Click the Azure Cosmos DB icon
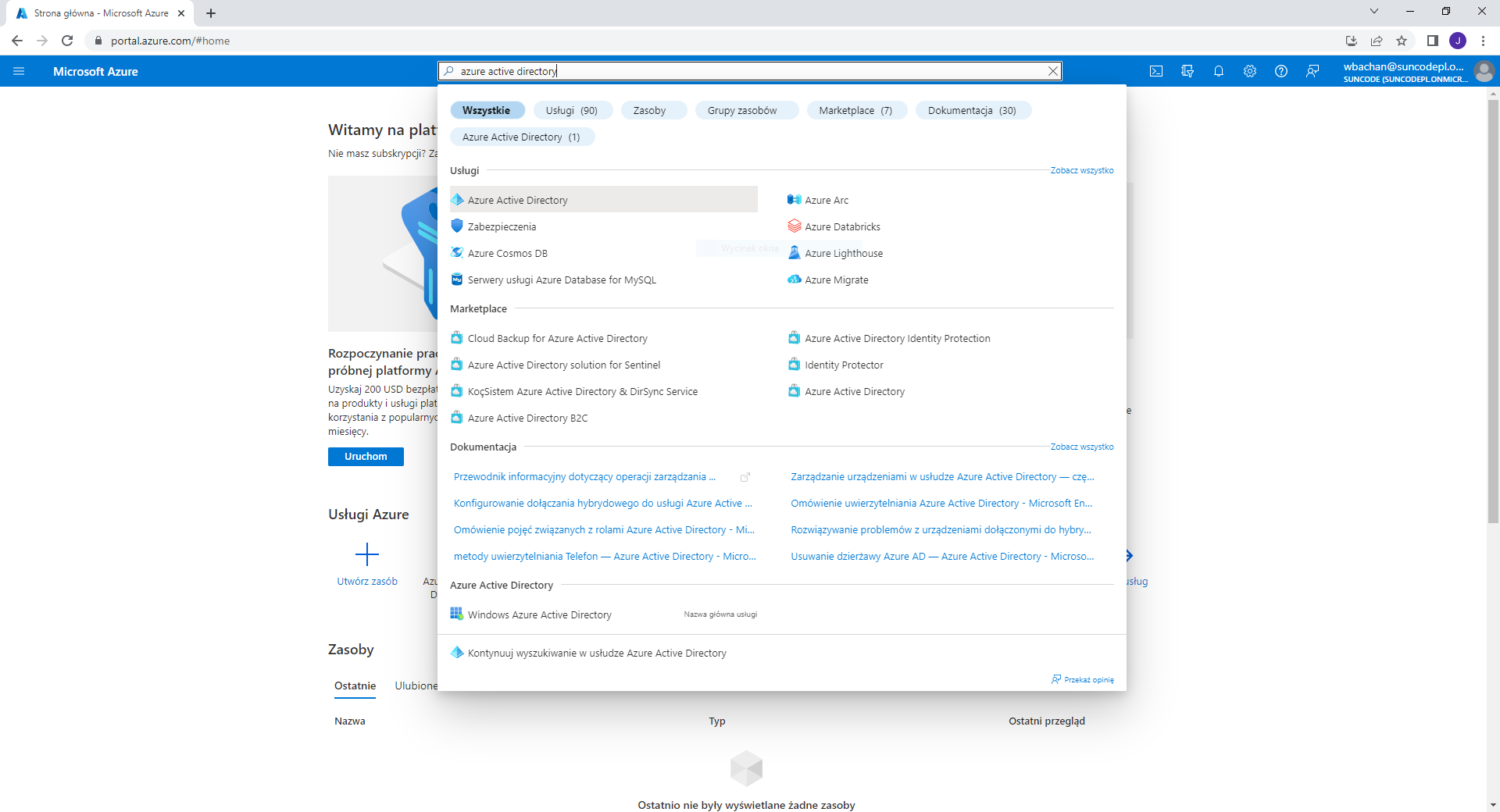Image resolution: width=1500 pixels, height=812 pixels. (x=457, y=253)
